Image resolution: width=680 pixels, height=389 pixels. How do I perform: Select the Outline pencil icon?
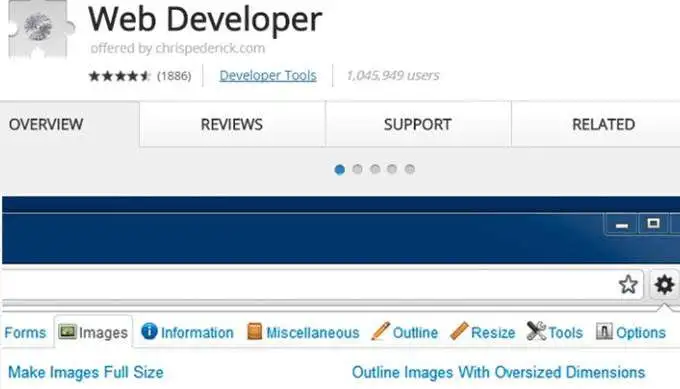(x=381, y=331)
